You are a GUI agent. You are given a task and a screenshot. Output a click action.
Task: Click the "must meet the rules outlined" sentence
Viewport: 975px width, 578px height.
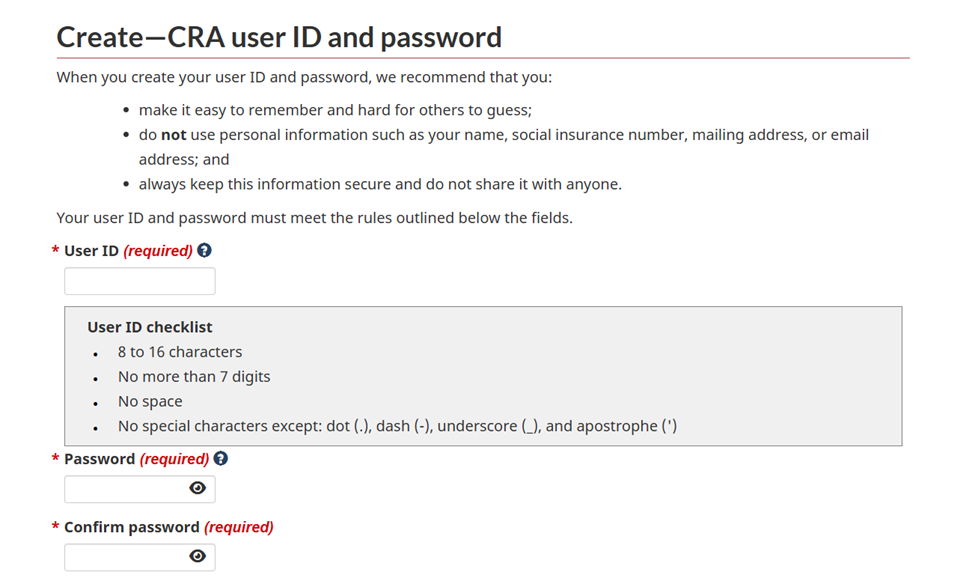314,217
